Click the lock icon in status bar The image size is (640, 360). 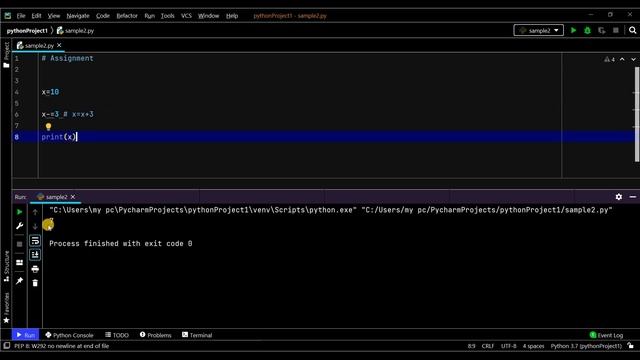631,346
